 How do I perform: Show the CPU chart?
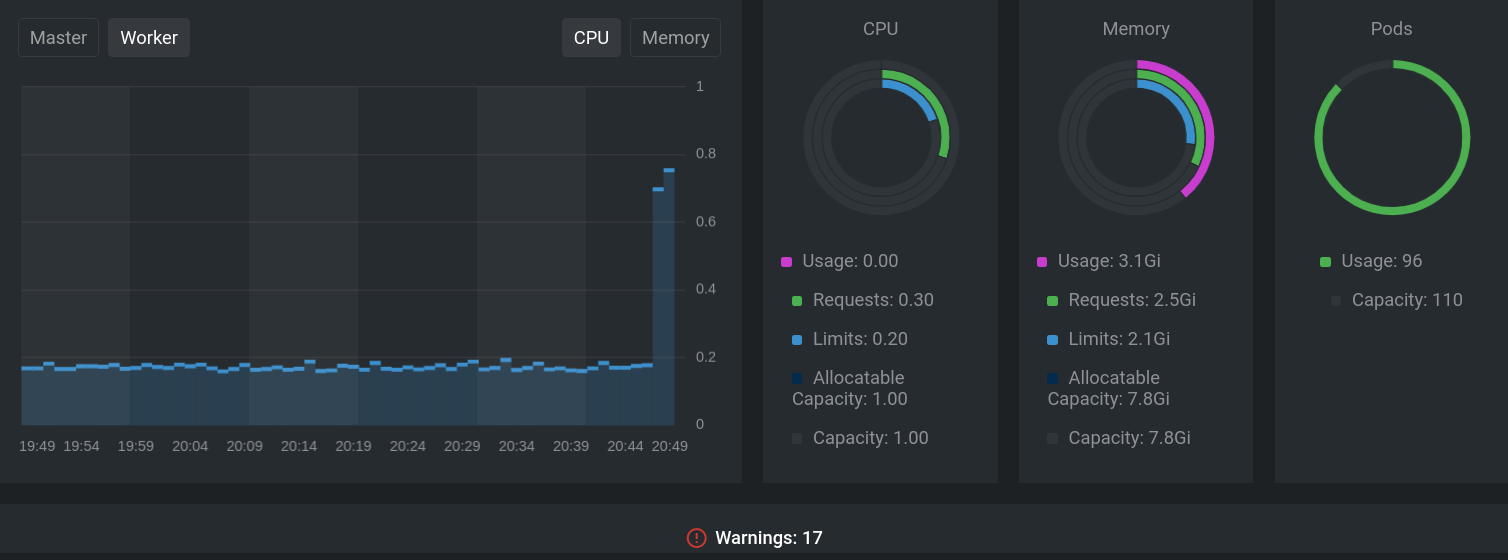[591, 38]
